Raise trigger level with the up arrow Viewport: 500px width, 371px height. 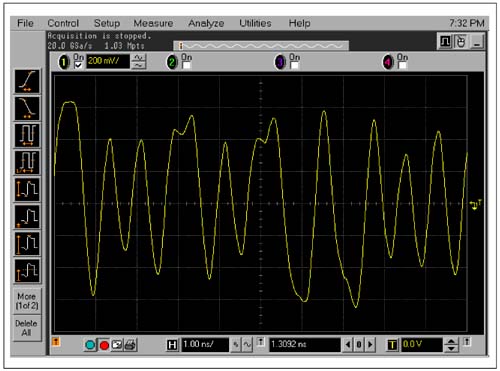click(x=451, y=341)
